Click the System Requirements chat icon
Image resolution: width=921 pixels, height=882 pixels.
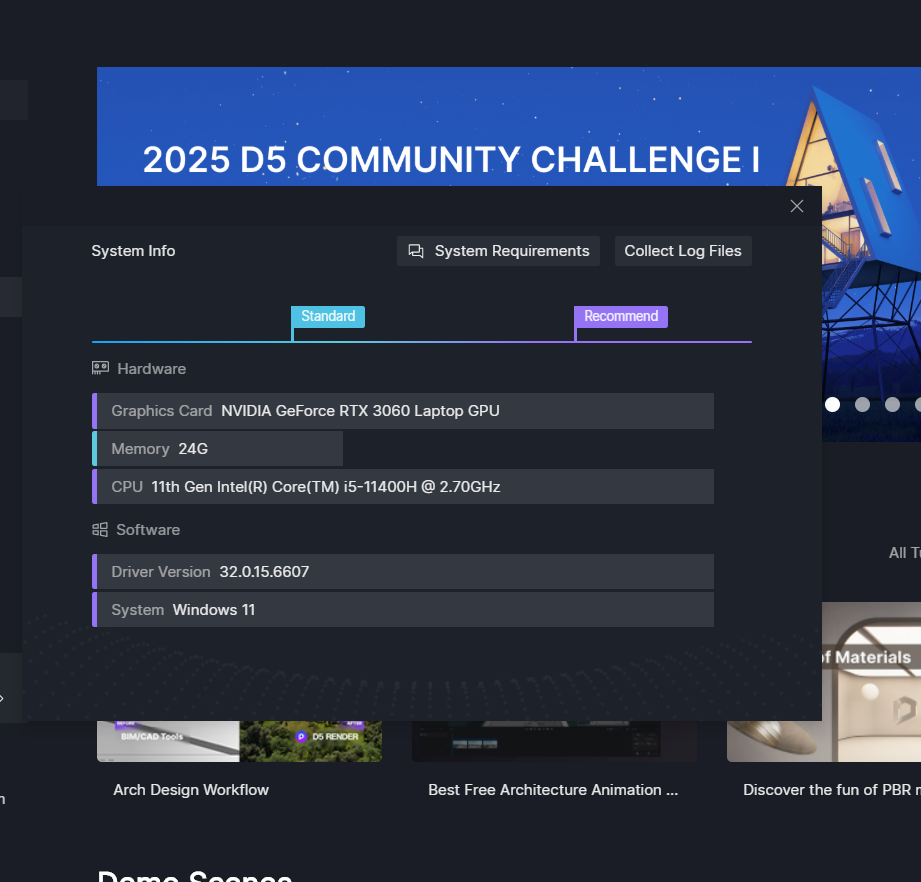pyautogui.click(x=416, y=251)
